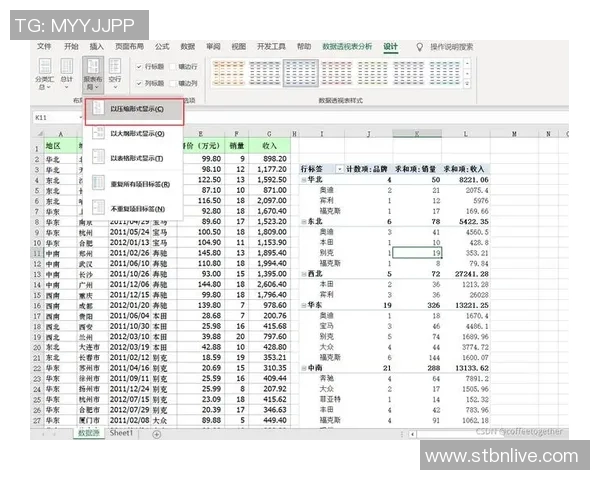Switch to the 公式 (Formulas) tab
This screenshot has width=600, height=480.
point(162,46)
